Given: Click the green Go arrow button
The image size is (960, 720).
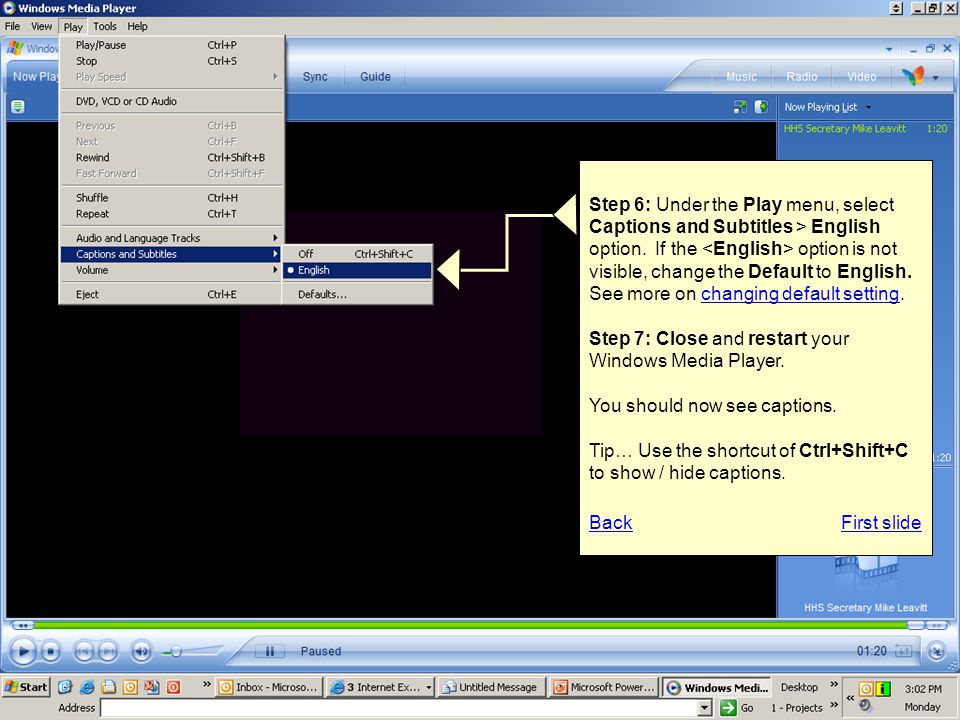Looking at the screenshot, I should (x=728, y=708).
